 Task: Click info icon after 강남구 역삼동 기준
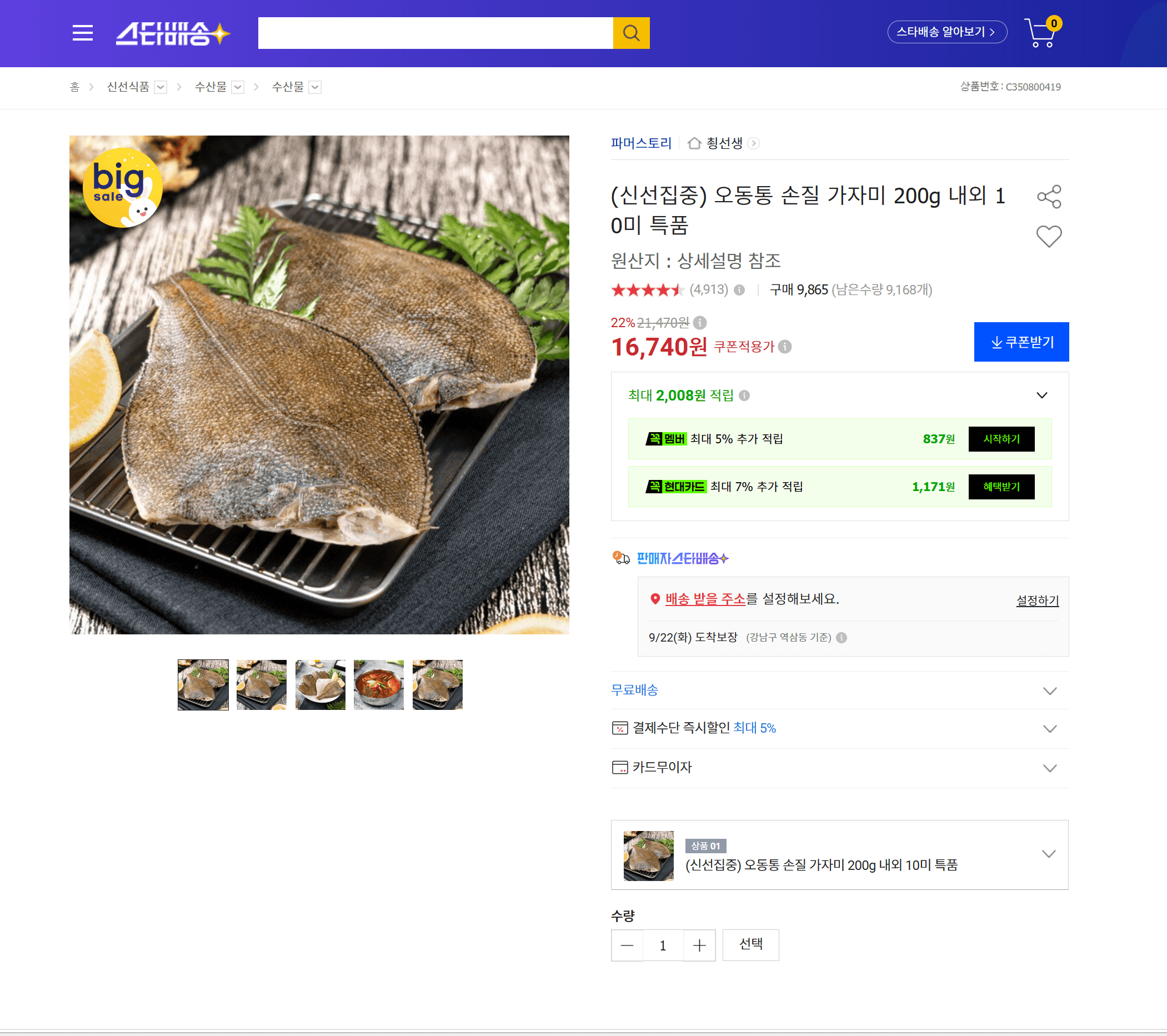click(842, 637)
